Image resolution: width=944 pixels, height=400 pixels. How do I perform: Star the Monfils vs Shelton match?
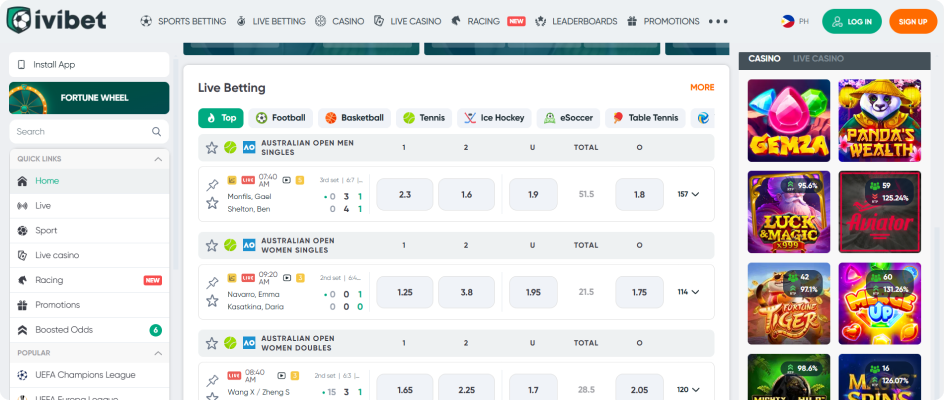pyautogui.click(x=212, y=203)
